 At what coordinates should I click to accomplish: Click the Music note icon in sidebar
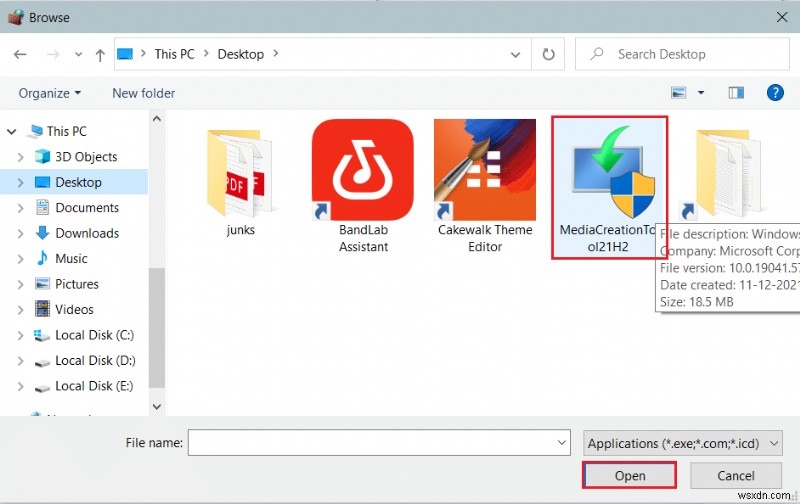point(42,258)
